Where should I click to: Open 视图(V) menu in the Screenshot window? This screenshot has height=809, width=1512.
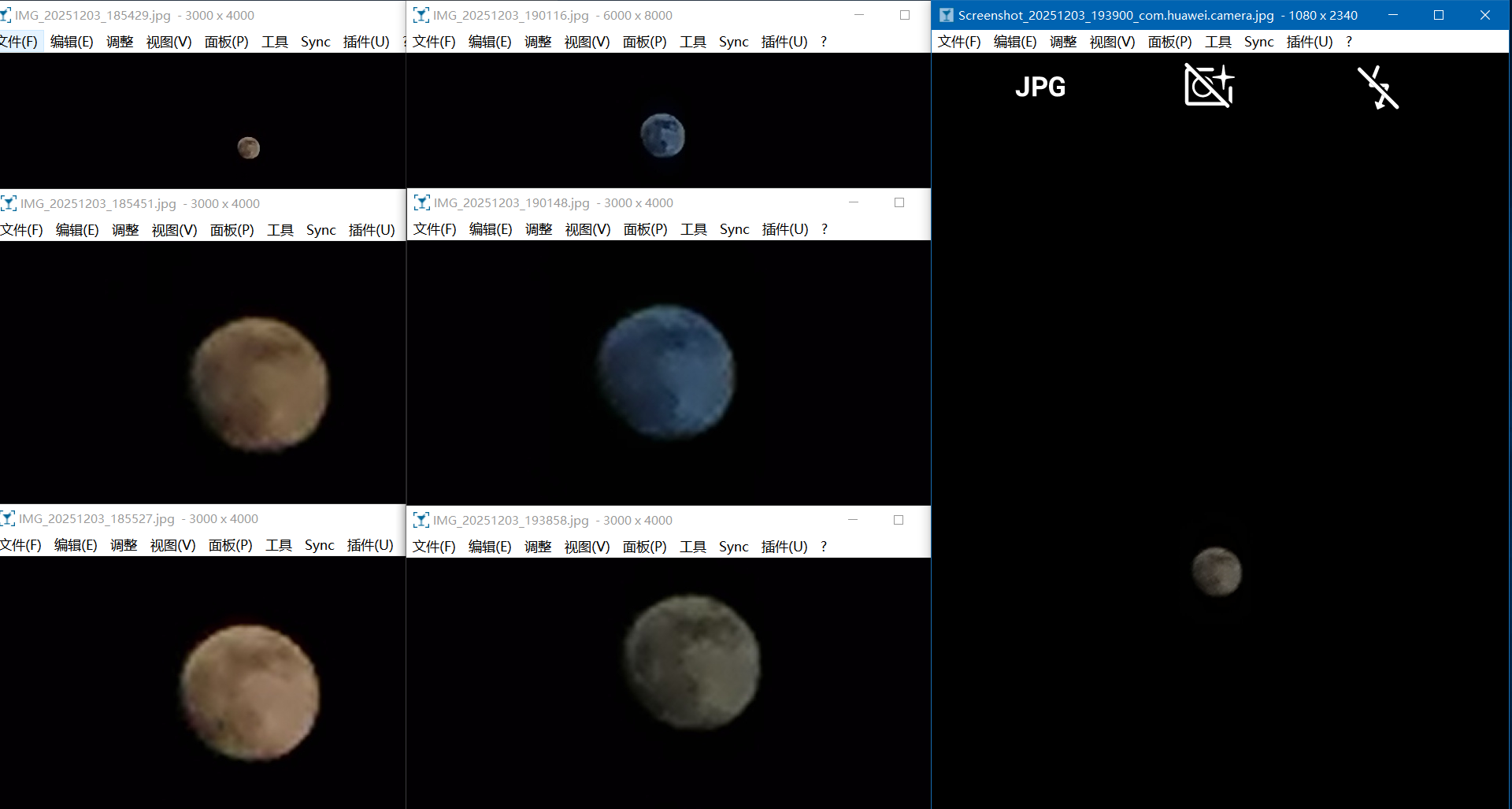(x=1112, y=42)
